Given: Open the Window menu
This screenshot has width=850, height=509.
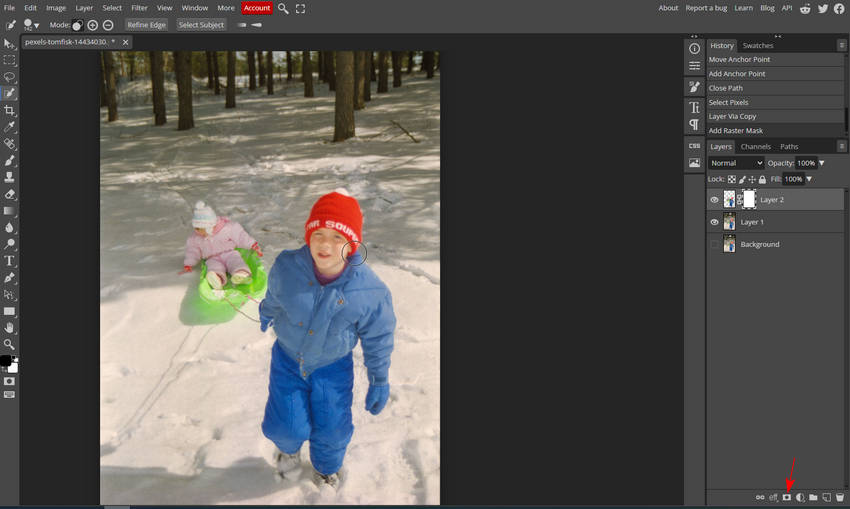Looking at the screenshot, I should click(x=195, y=8).
